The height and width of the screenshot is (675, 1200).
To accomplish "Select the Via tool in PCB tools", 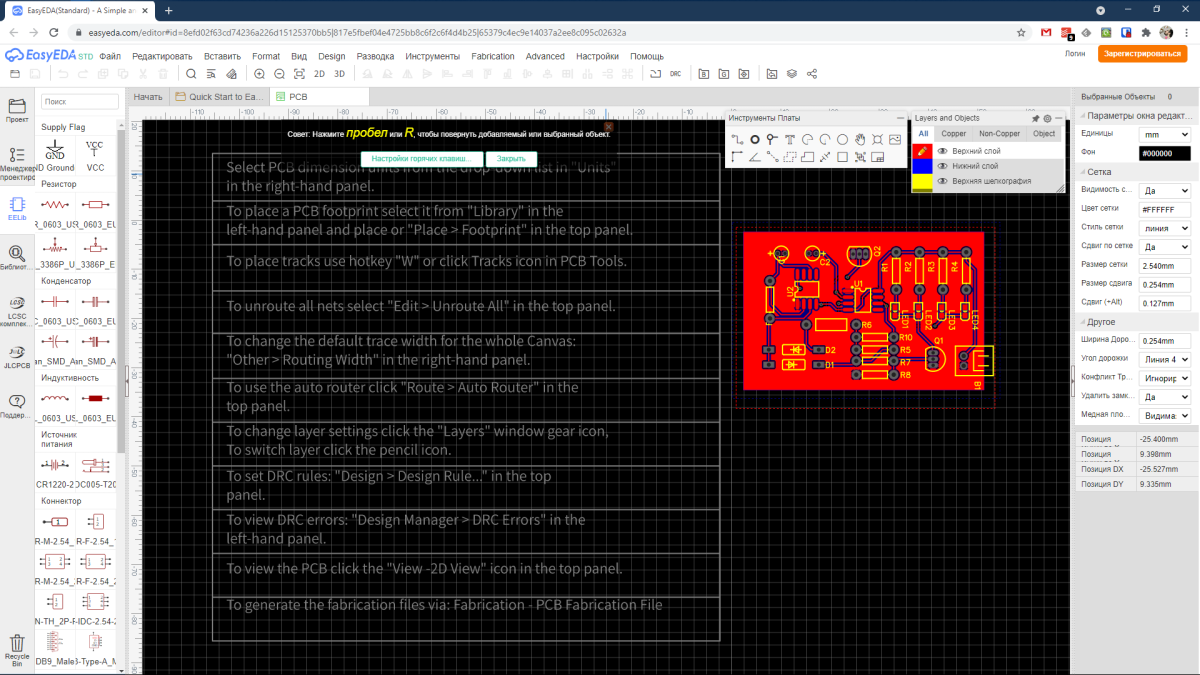I will [x=772, y=140].
